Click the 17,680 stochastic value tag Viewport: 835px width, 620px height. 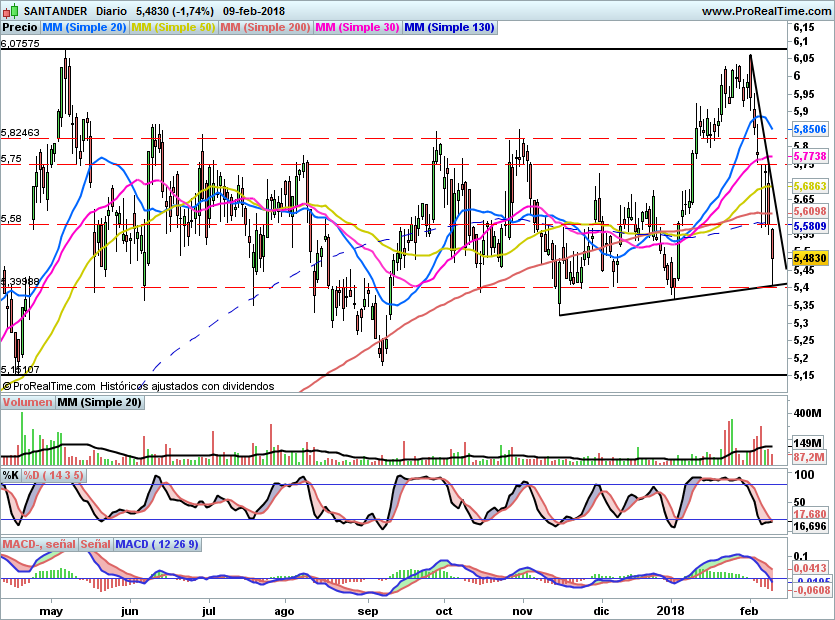click(810, 514)
